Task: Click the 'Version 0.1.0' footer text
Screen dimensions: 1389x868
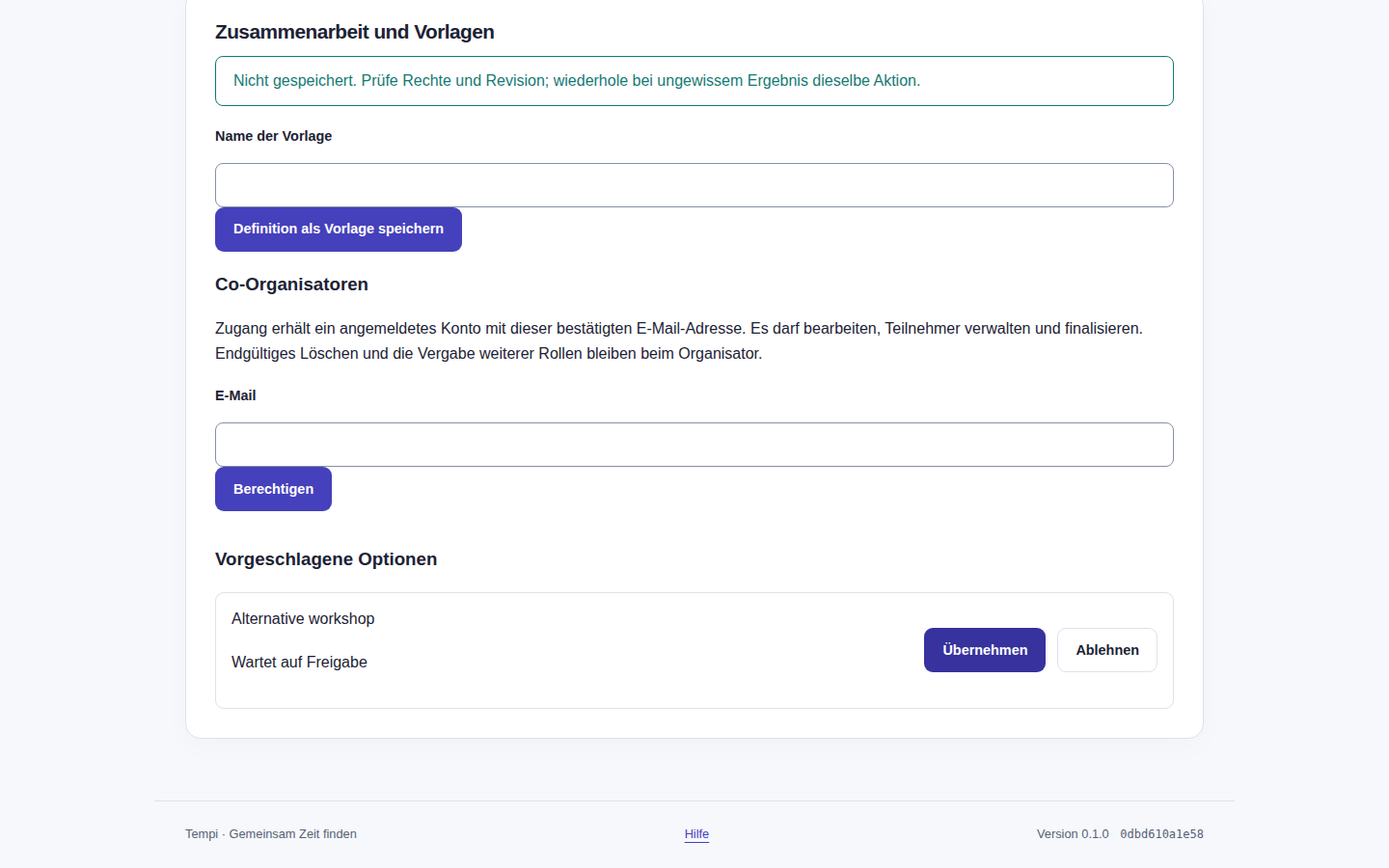Action: [x=1073, y=834]
